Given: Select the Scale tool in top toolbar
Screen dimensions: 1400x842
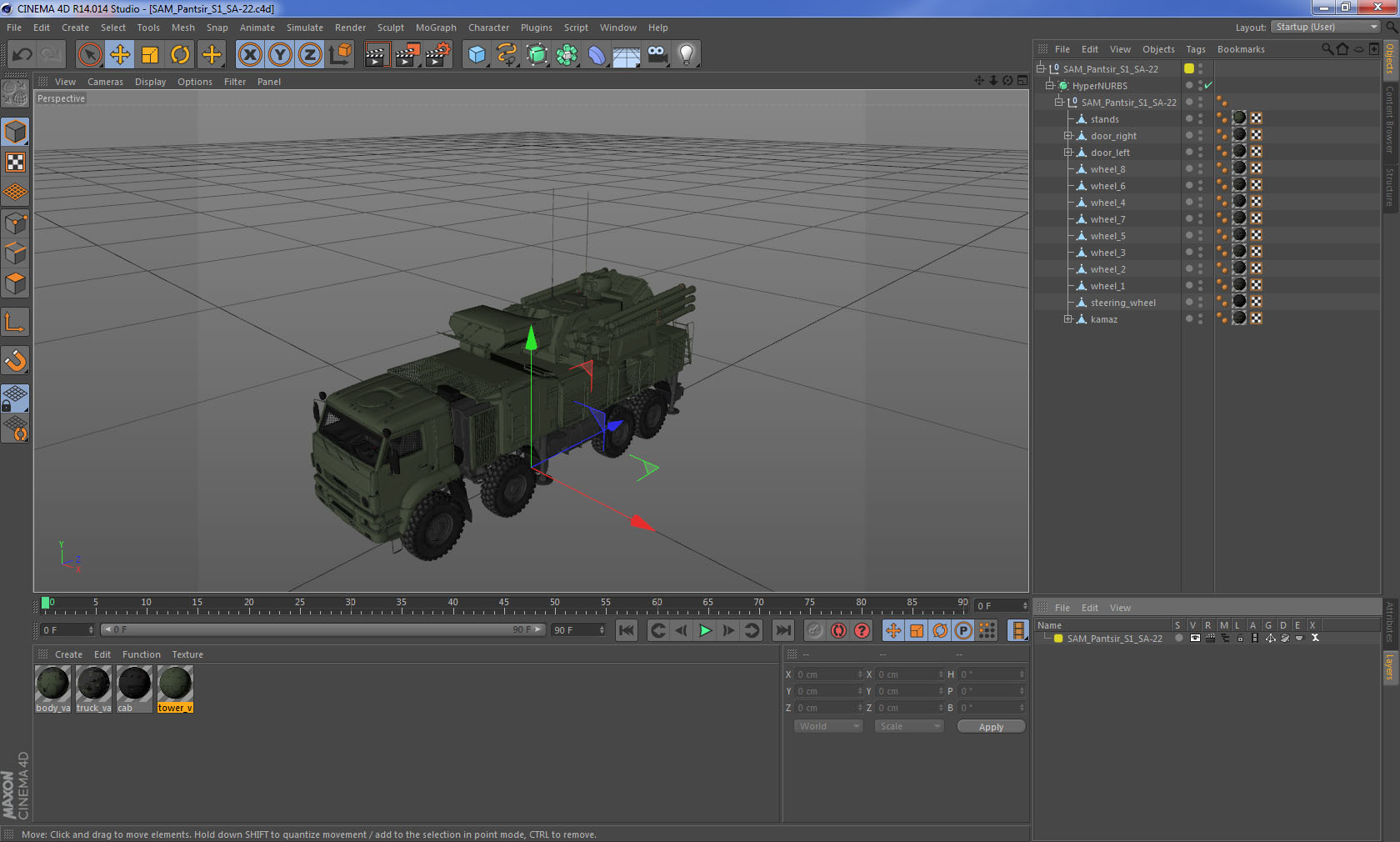Looking at the screenshot, I should click(150, 55).
